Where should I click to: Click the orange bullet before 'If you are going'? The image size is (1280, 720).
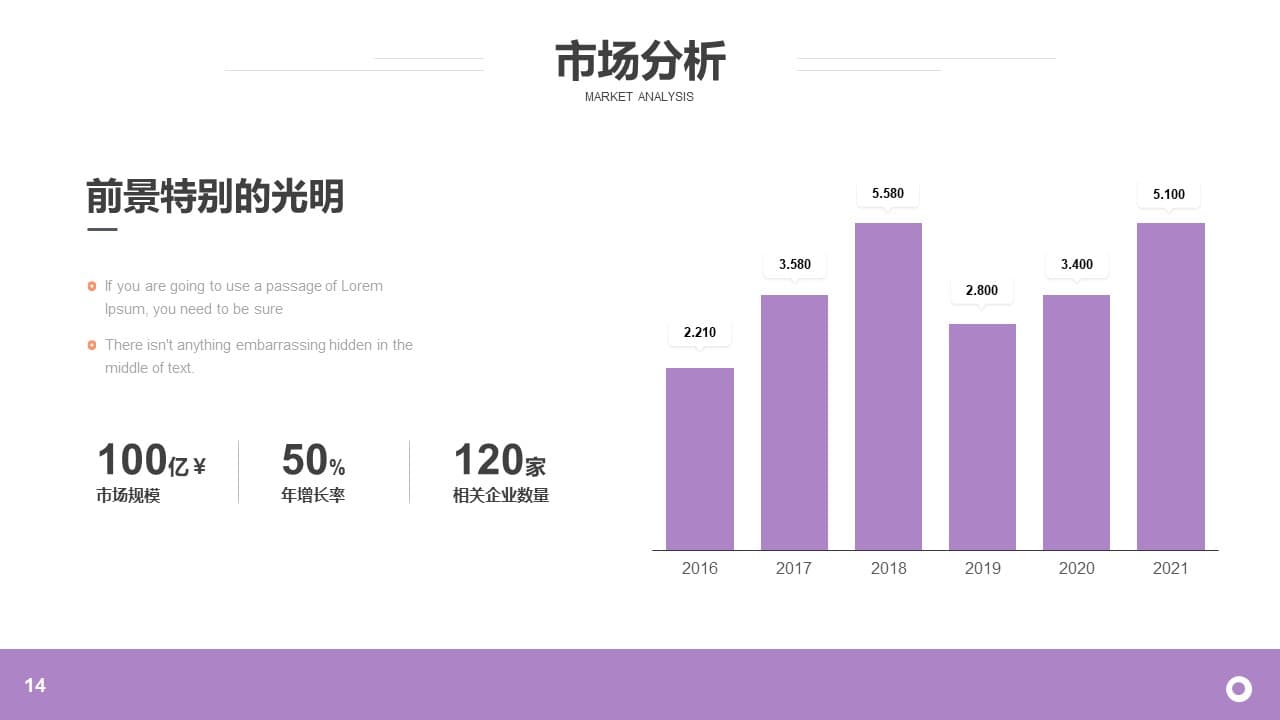click(92, 286)
